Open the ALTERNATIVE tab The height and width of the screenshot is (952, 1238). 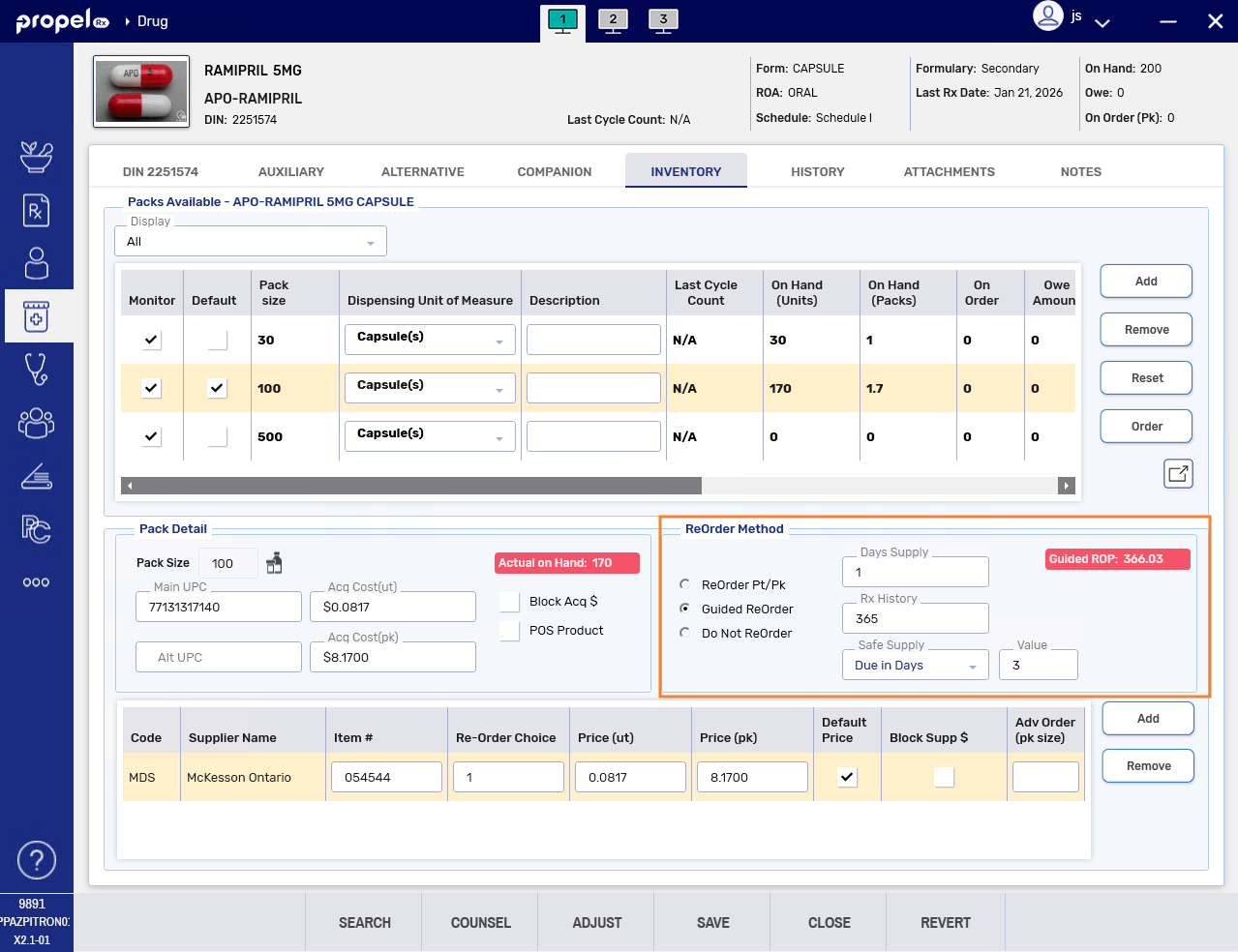tap(422, 172)
